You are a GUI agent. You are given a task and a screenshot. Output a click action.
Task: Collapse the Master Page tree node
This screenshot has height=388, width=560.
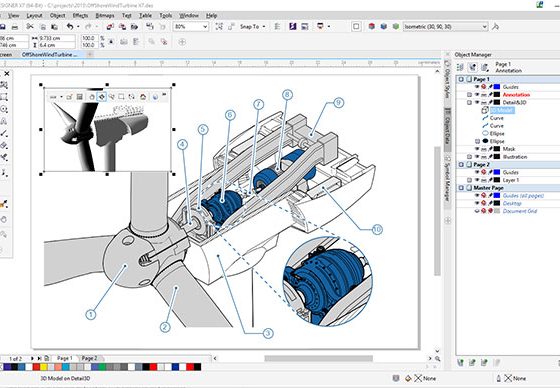[x=461, y=188]
